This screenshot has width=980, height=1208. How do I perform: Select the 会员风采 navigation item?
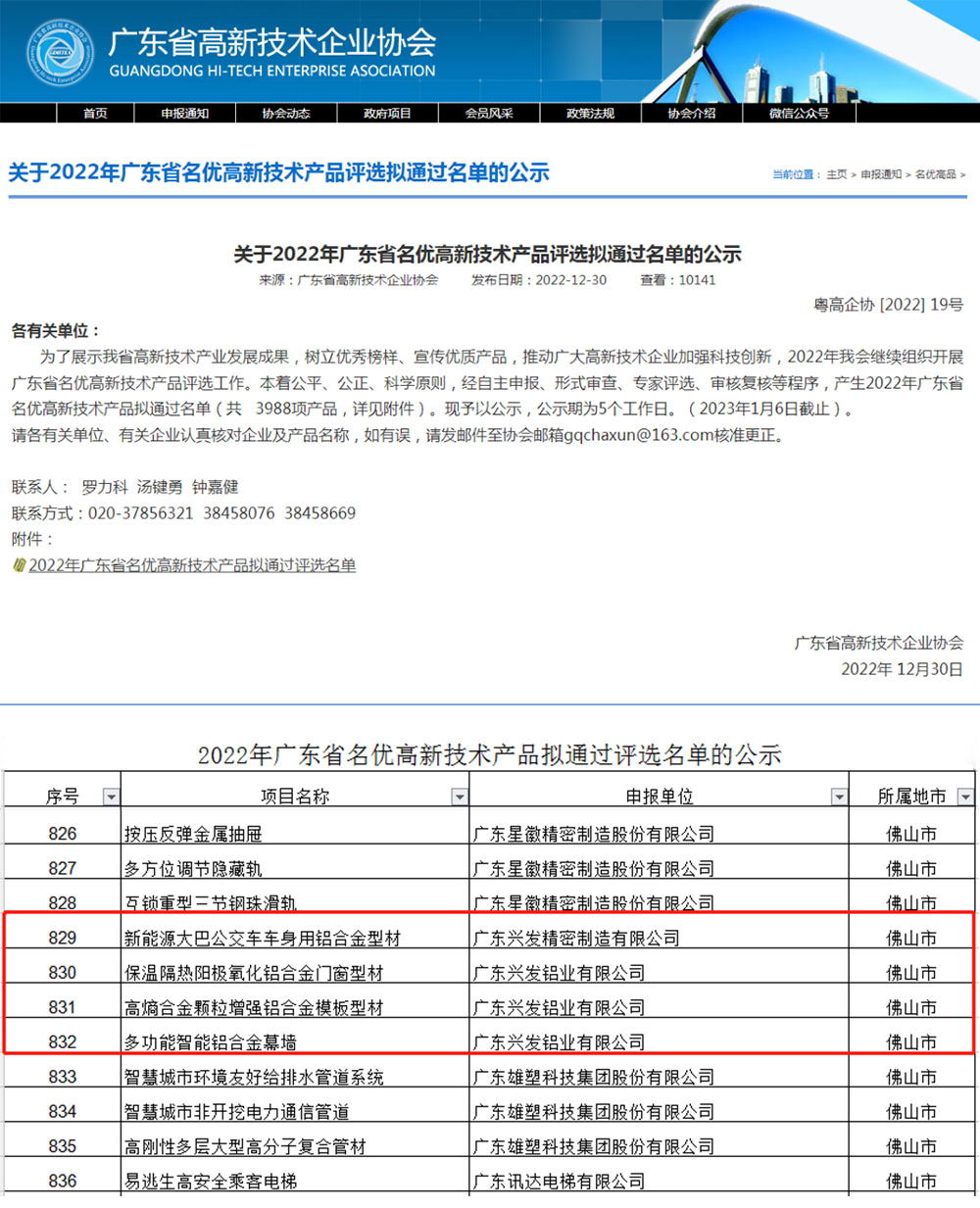[x=489, y=114]
